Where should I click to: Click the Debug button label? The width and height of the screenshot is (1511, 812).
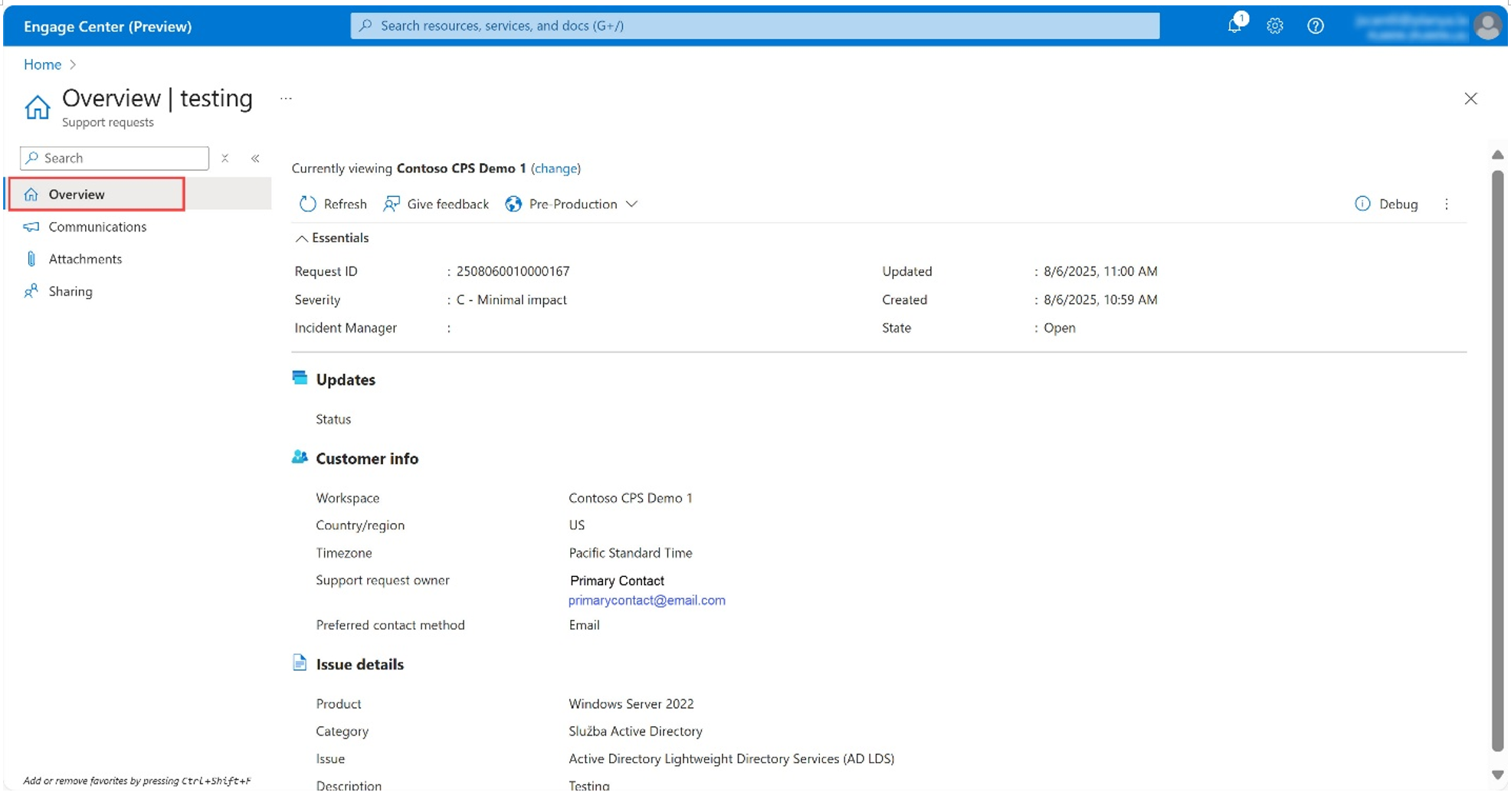click(x=1398, y=204)
